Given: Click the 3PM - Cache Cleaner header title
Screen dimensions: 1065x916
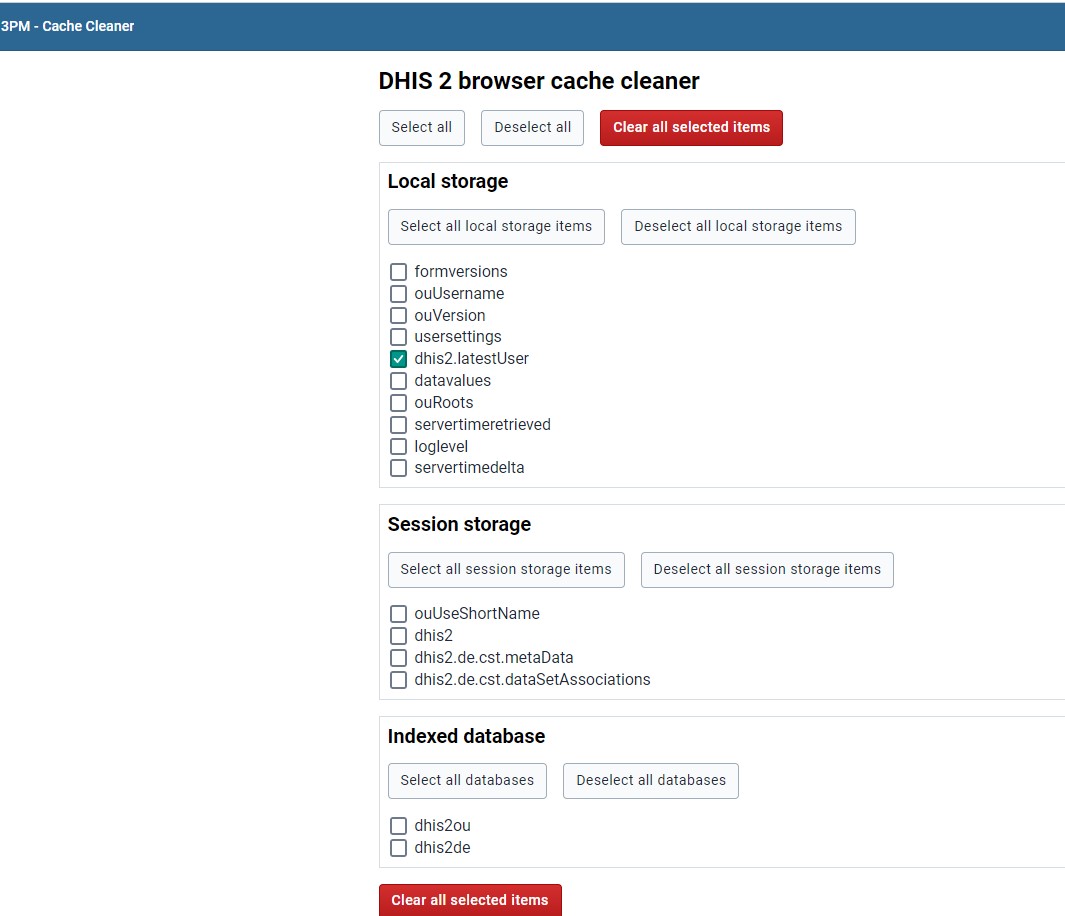Looking at the screenshot, I should click(67, 26).
